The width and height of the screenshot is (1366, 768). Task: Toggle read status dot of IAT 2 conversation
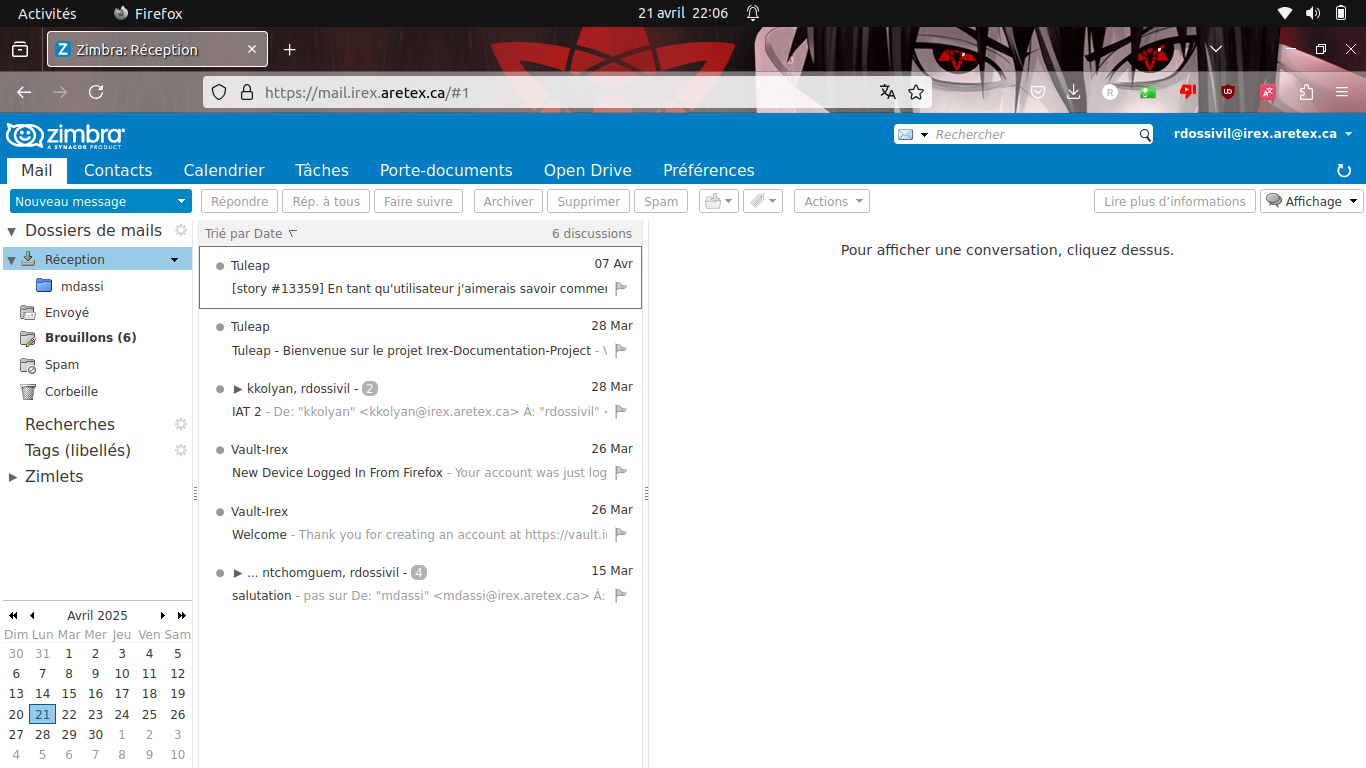(x=220, y=388)
